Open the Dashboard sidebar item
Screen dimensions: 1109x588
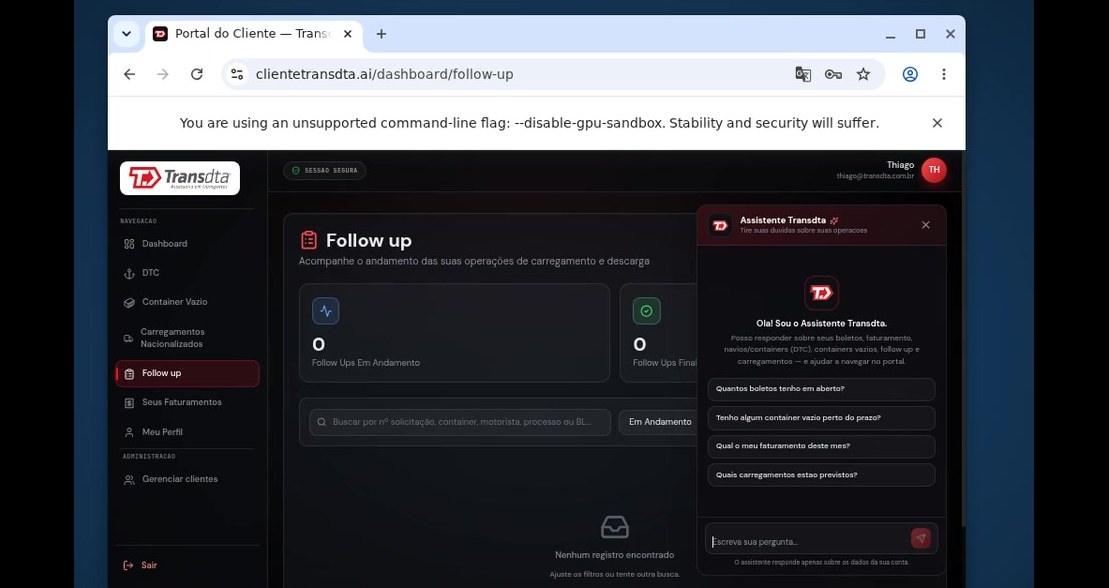click(187, 243)
